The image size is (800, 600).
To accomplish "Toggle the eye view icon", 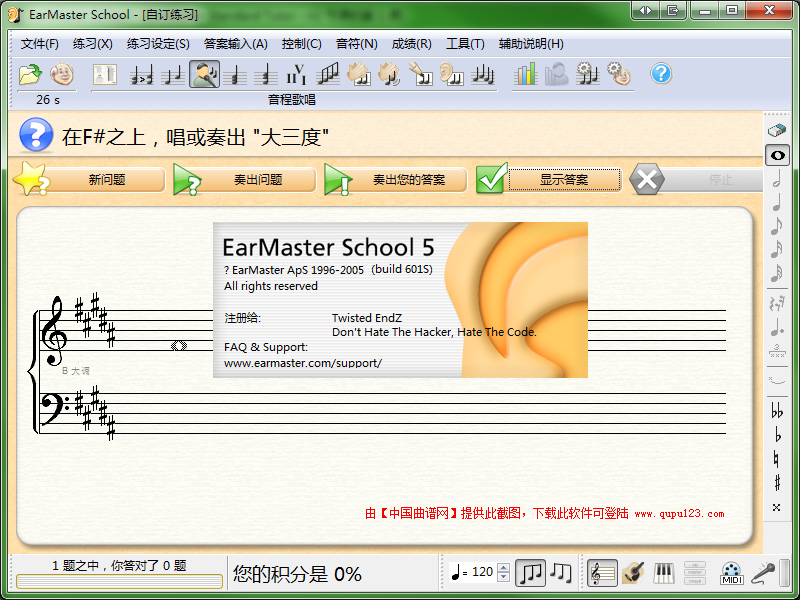I will click(x=777, y=155).
